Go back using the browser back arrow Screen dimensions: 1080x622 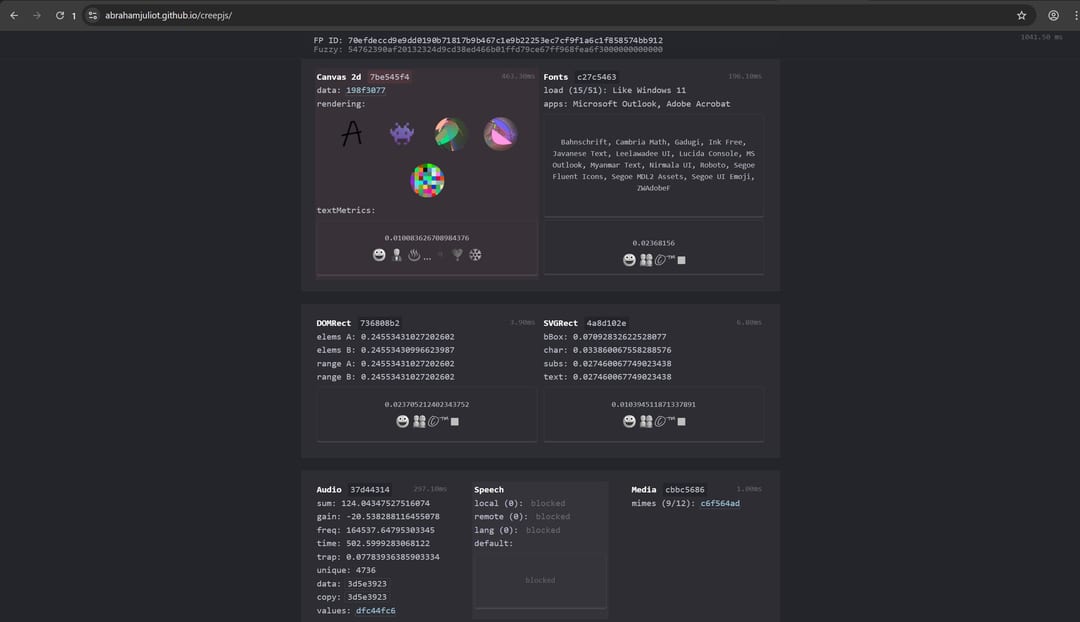14,15
